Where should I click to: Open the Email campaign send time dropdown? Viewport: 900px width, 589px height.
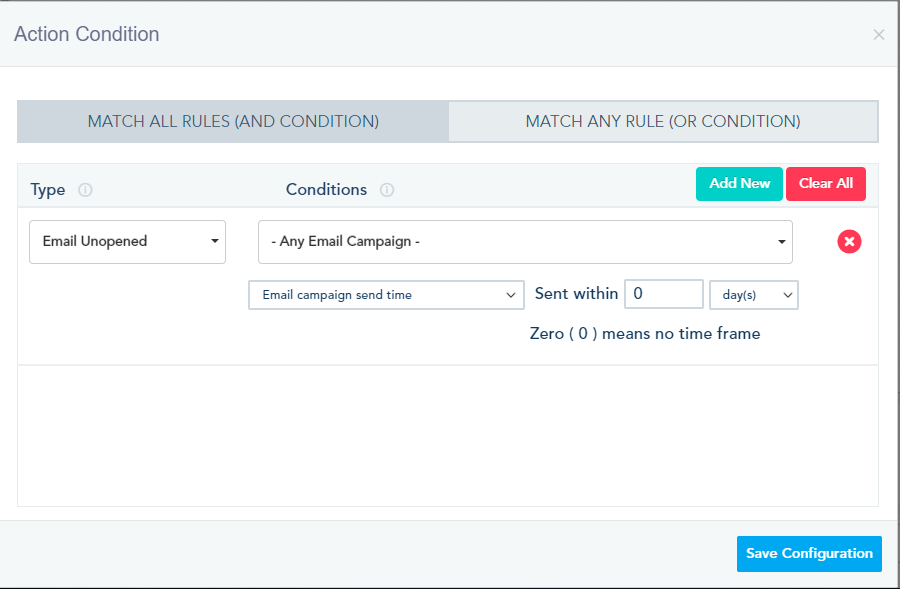386,295
